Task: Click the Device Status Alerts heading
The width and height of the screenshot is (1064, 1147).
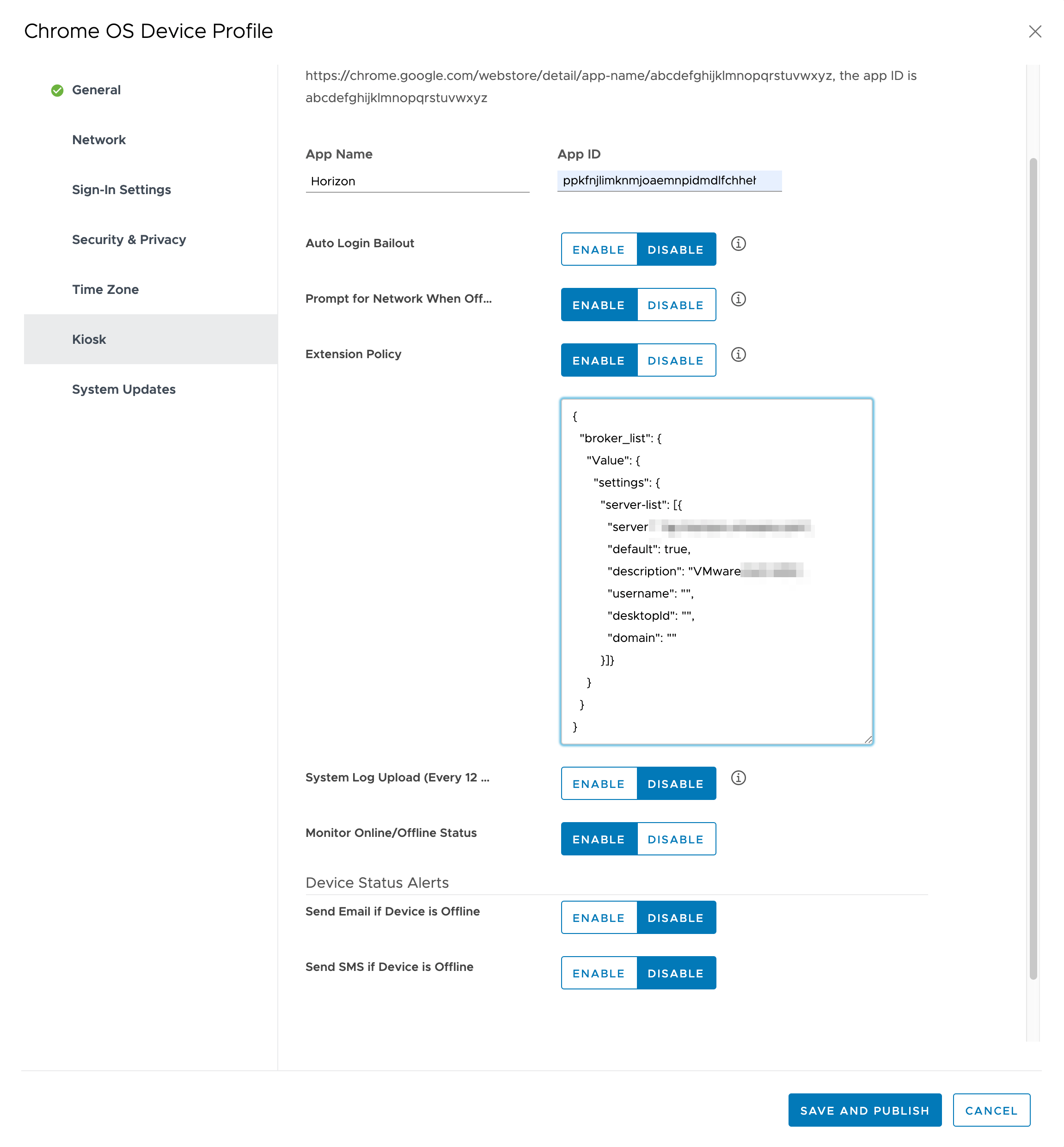Action: coord(377,883)
